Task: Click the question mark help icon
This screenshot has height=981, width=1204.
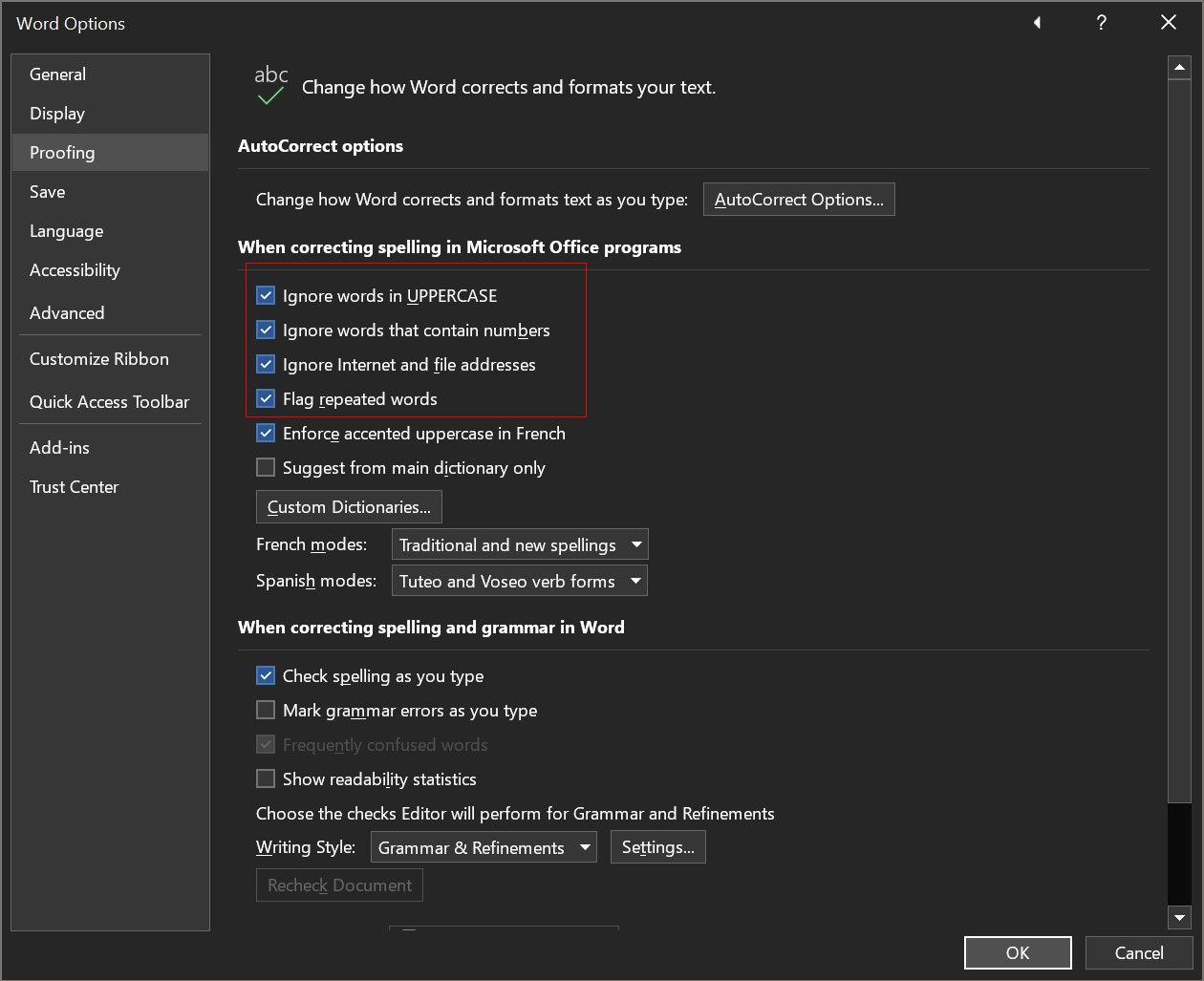Action: [x=1102, y=23]
